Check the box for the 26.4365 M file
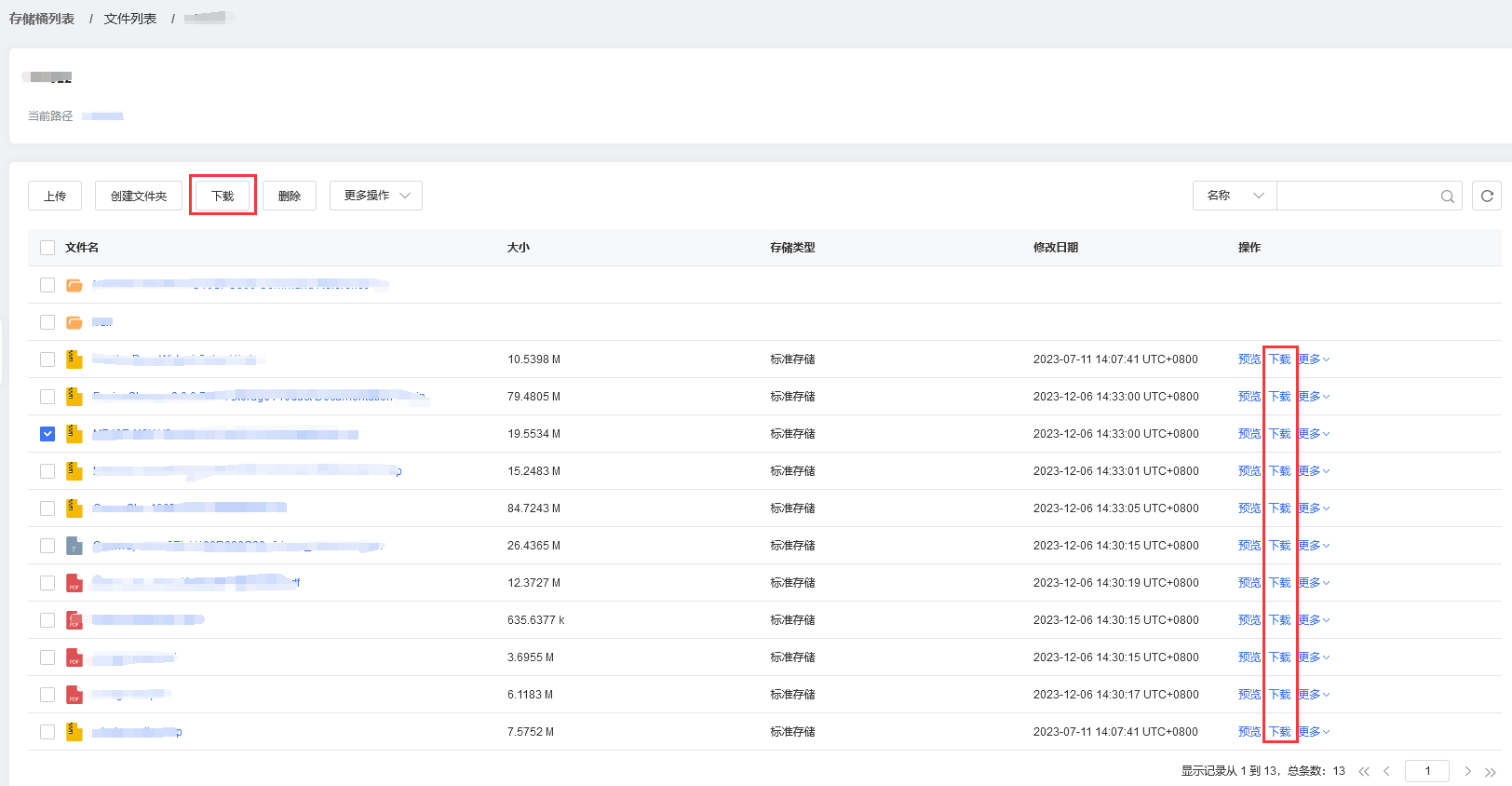This screenshot has height=786, width=1512. 47,546
